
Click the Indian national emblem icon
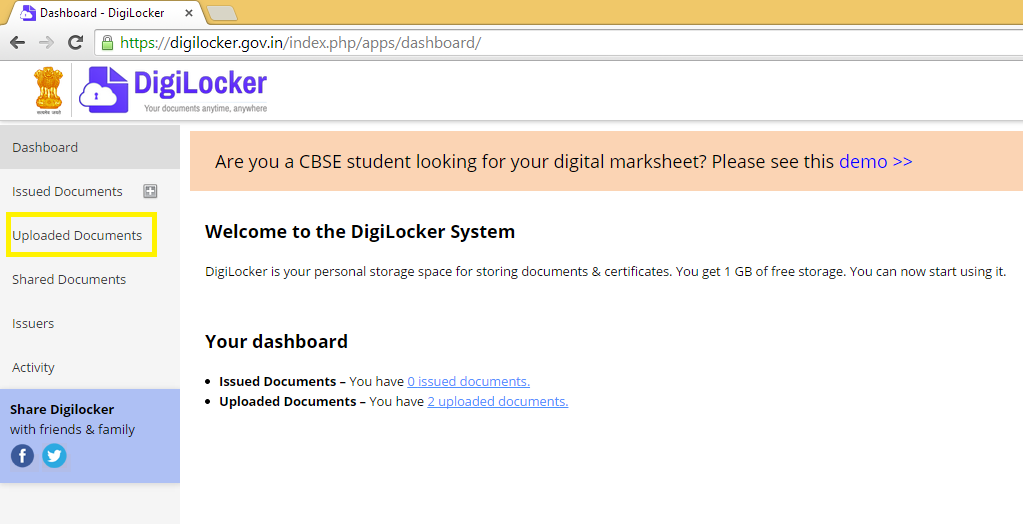click(x=48, y=91)
